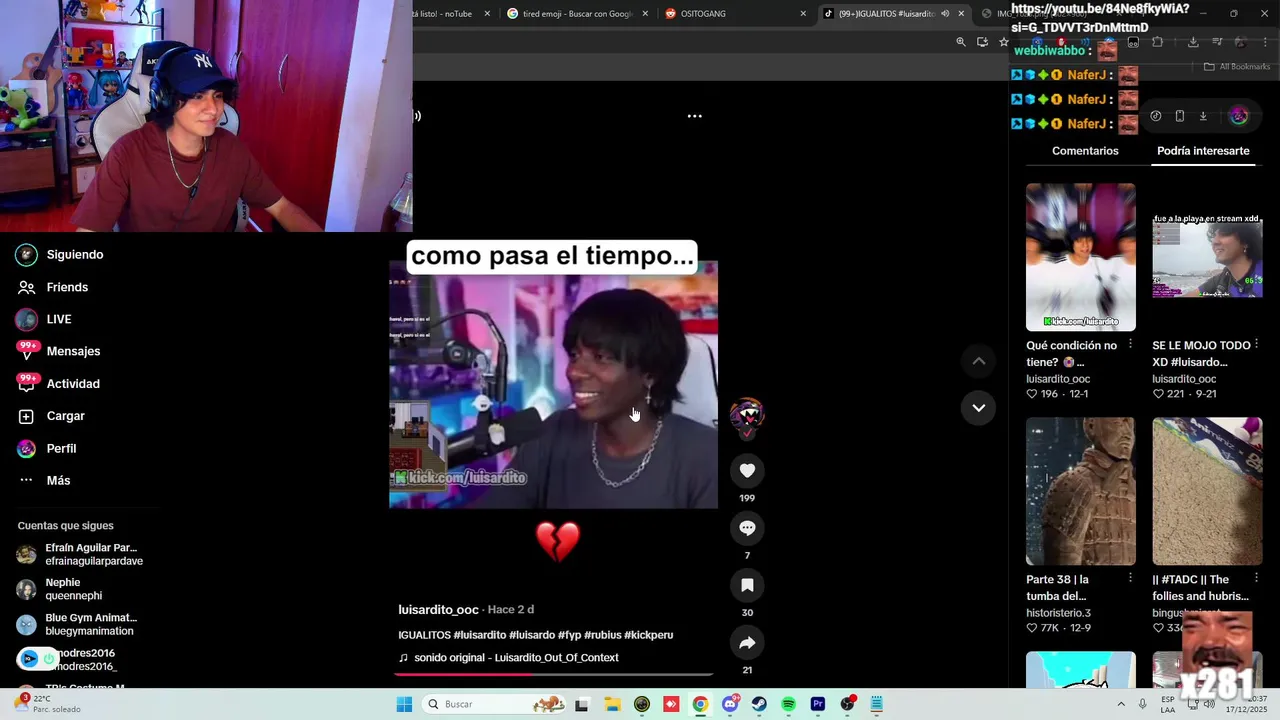Open luisardito_ooc author under first recommended video
This screenshot has width=1280, height=720.
click(x=1058, y=379)
